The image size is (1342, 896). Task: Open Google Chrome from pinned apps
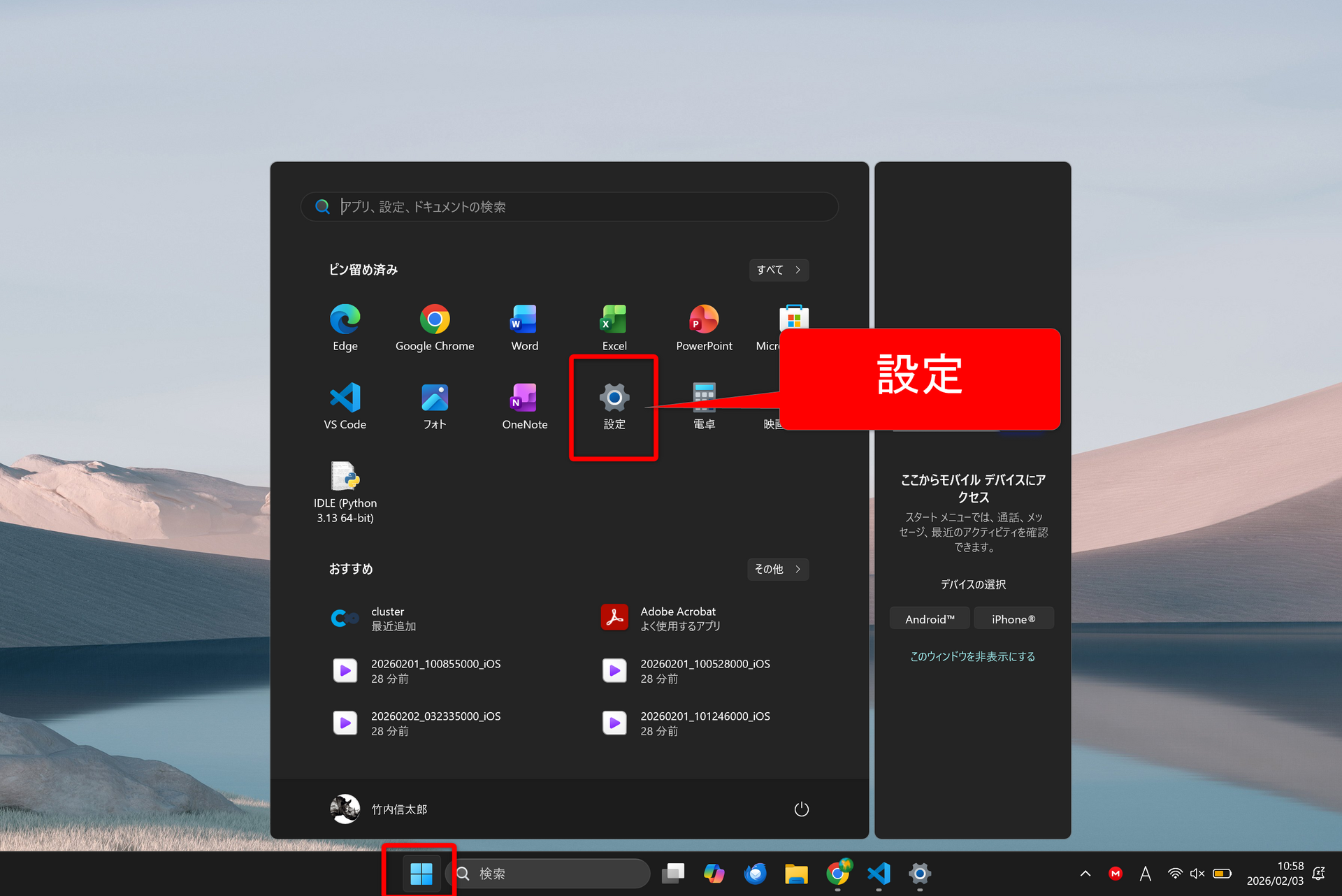[434, 327]
